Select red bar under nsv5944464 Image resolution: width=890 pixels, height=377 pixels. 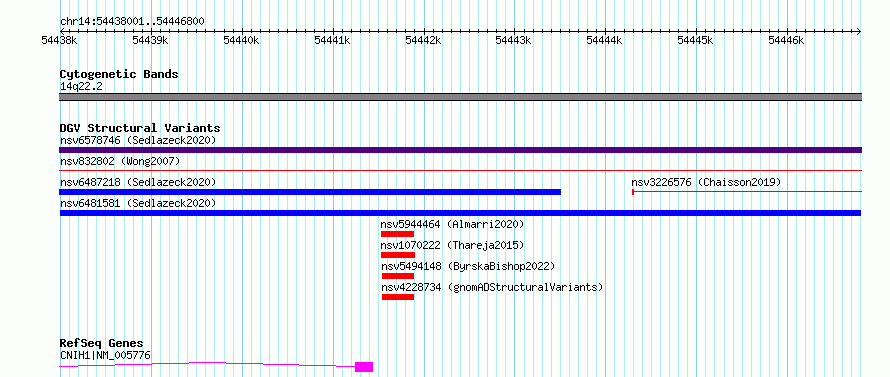click(397, 234)
